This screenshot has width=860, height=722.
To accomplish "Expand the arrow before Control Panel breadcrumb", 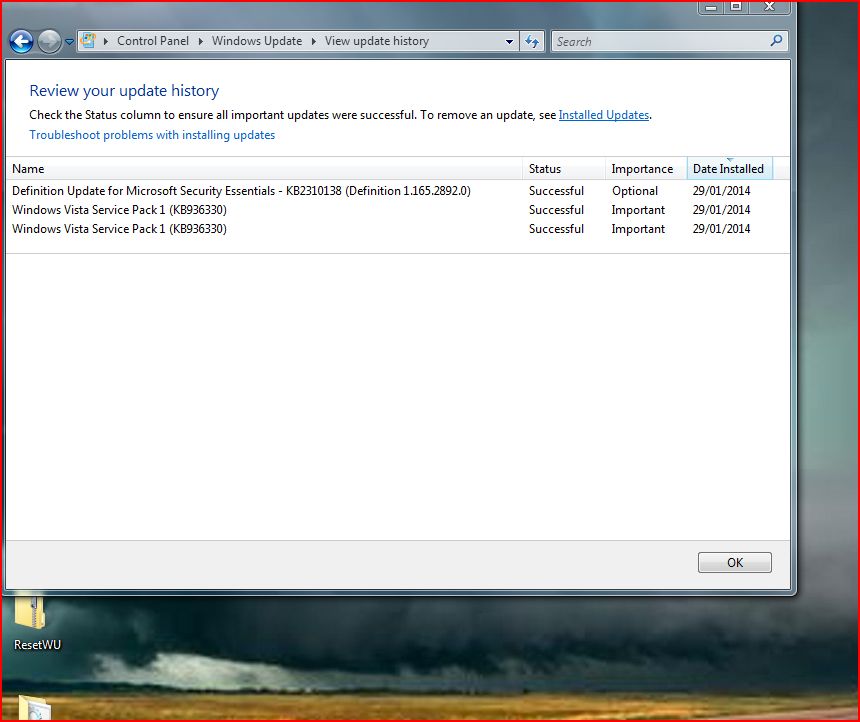I will [x=105, y=41].
